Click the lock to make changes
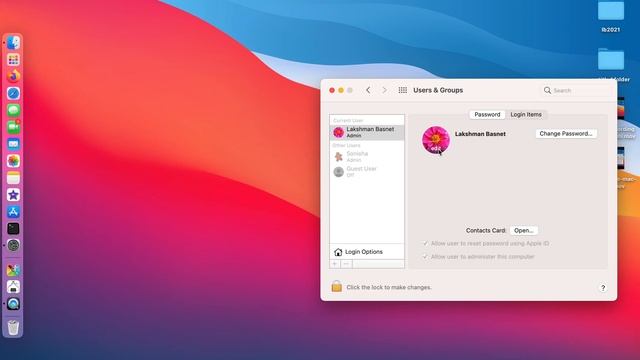Screen dimensions: 640x360 pyautogui.click(x=337, y=287)
